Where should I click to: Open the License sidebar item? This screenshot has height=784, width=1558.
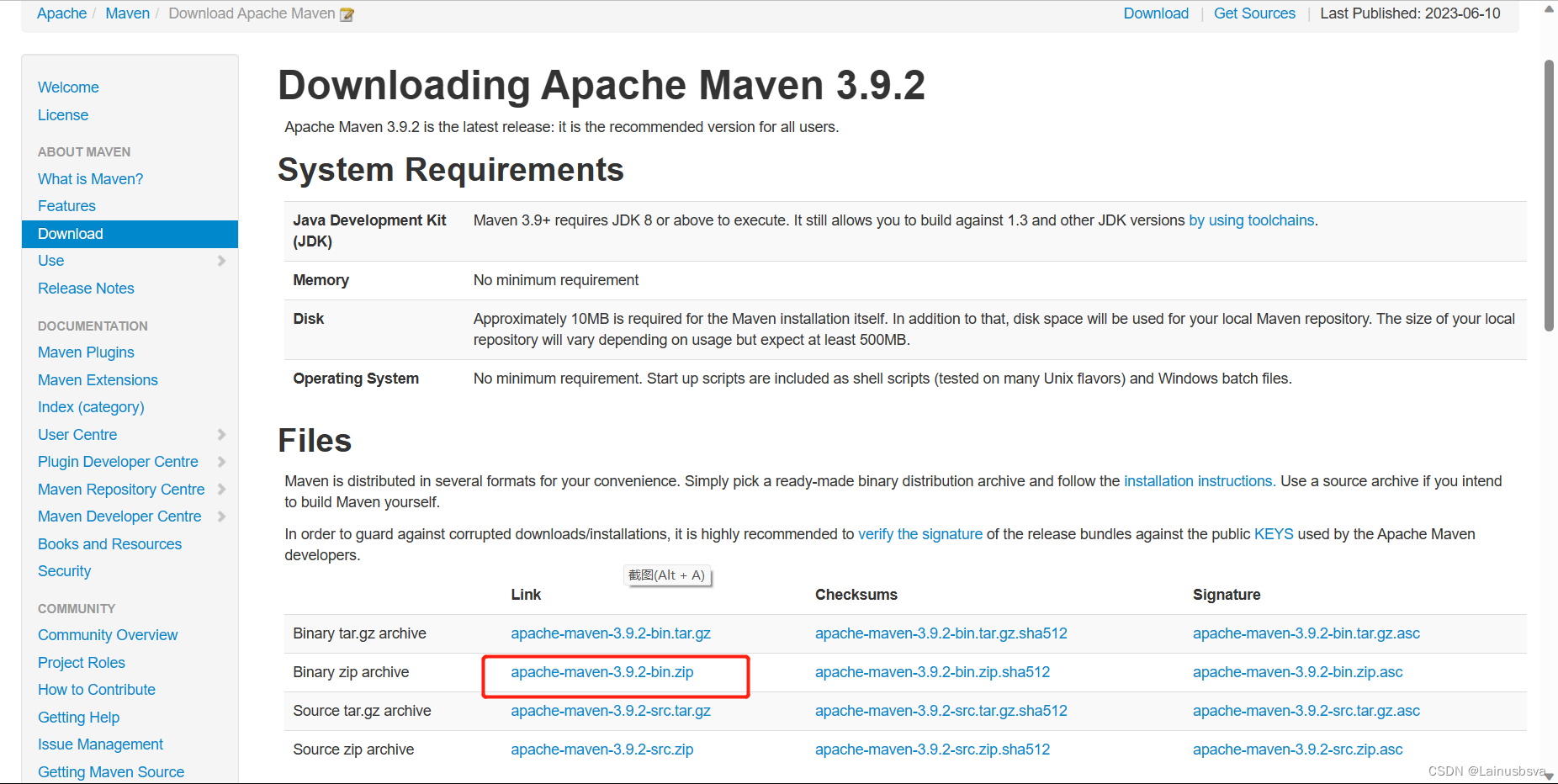(63, 115)
